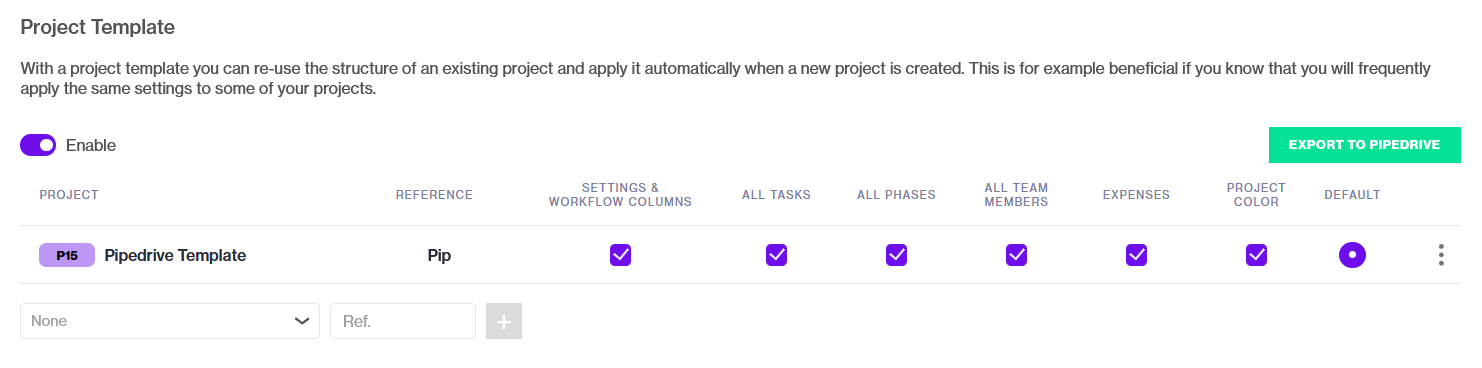Click the plus add template button
1482x368 pixels.
(504, 321)
